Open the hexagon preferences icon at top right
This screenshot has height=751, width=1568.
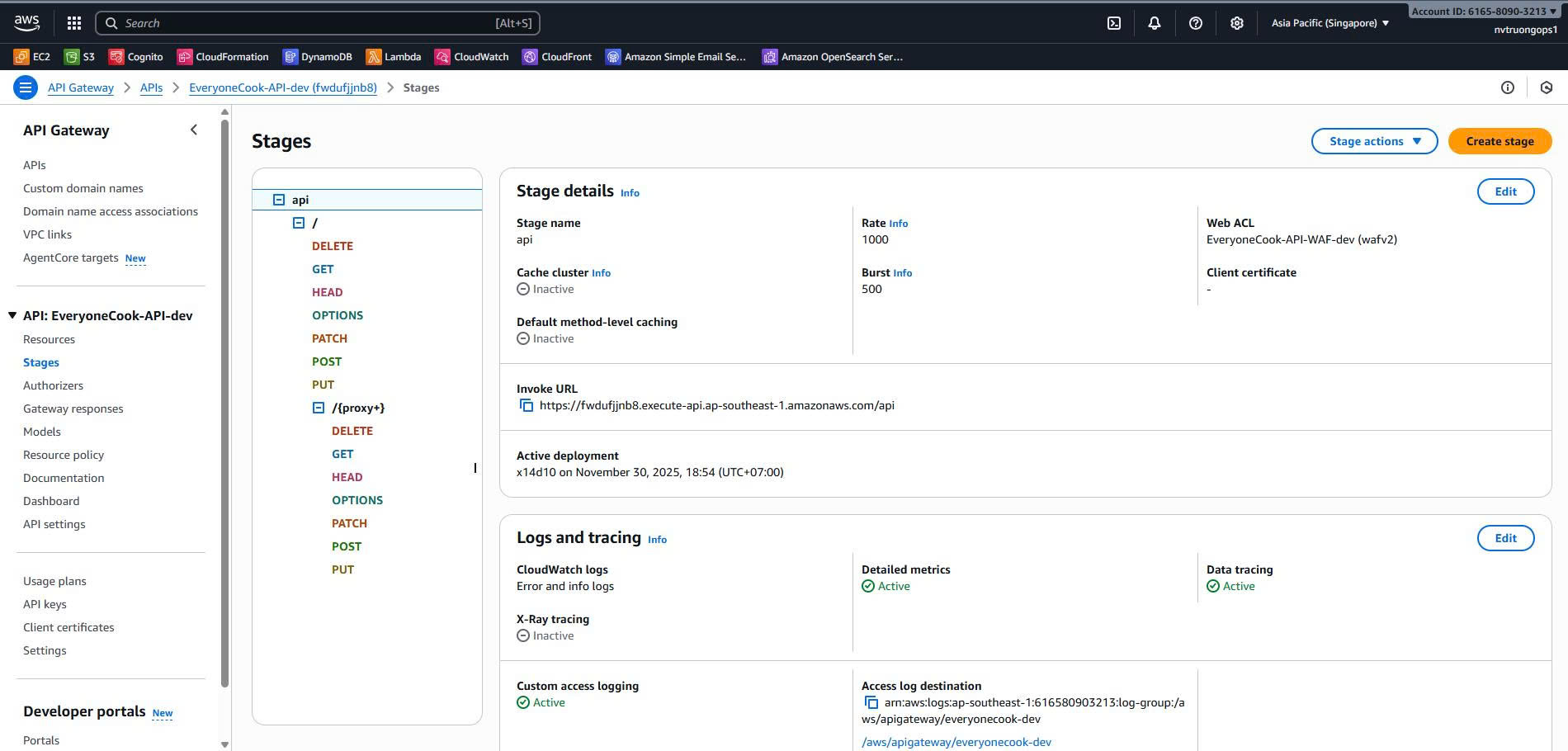coord(1547,87)
